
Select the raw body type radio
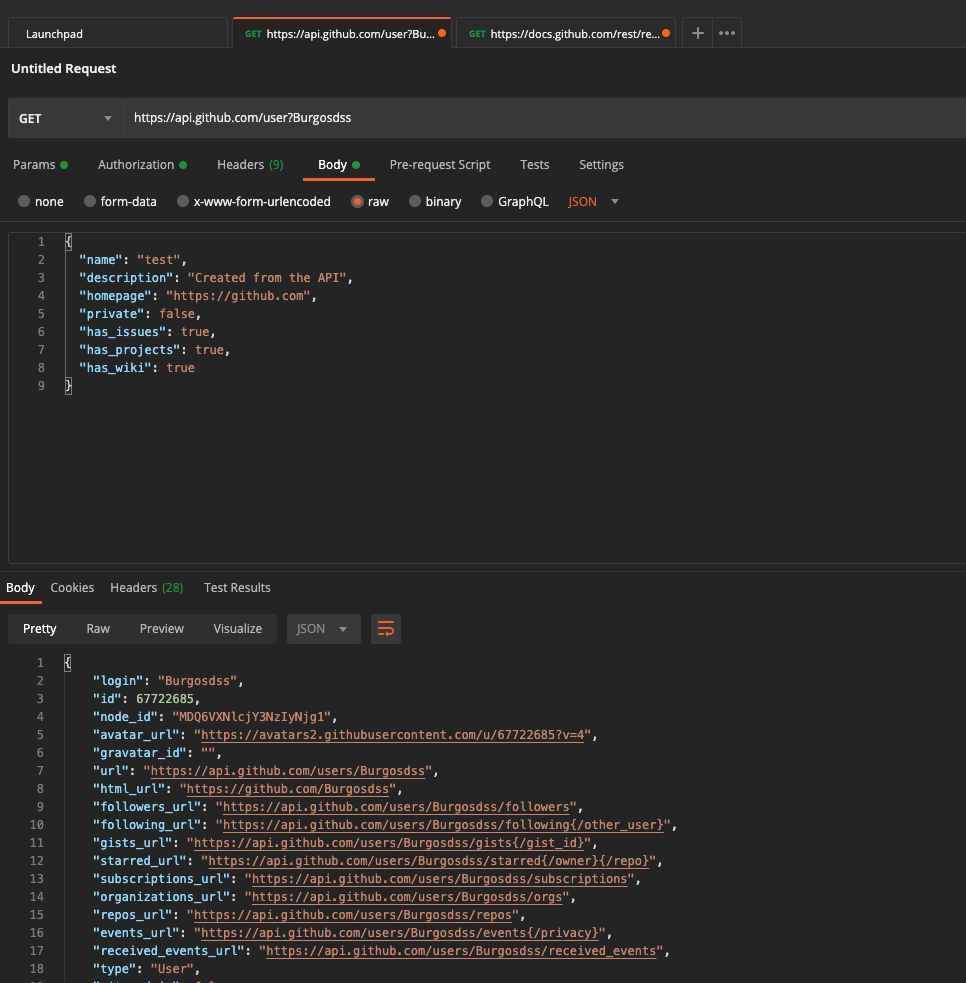(x=357, y=201)
